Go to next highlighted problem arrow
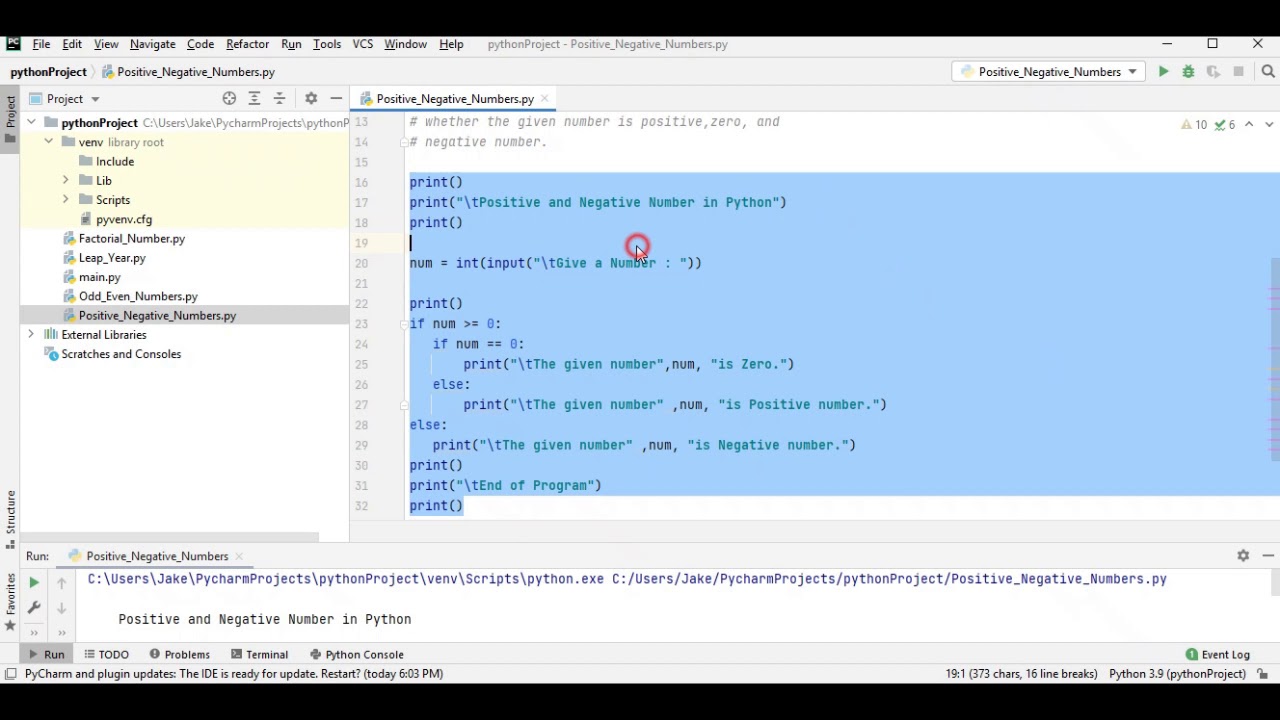Image resolution: width=1280 pixels, height=720 pixels. click(1269, 124)
